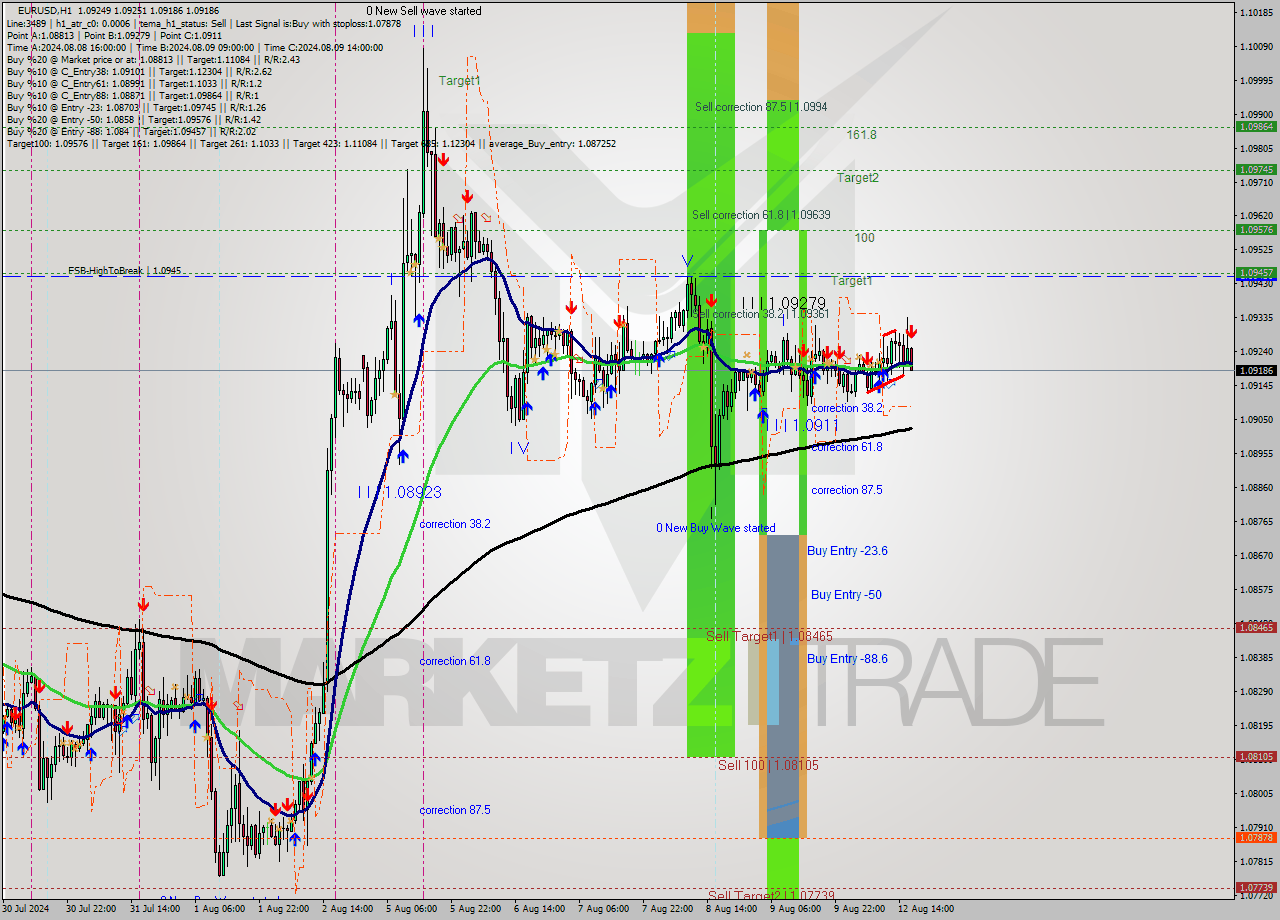Click the 'Buy %10 @ C_Entry61: 1.08991' line
The width and height of the screenshot is (1280, 920).
pos(134,83)
